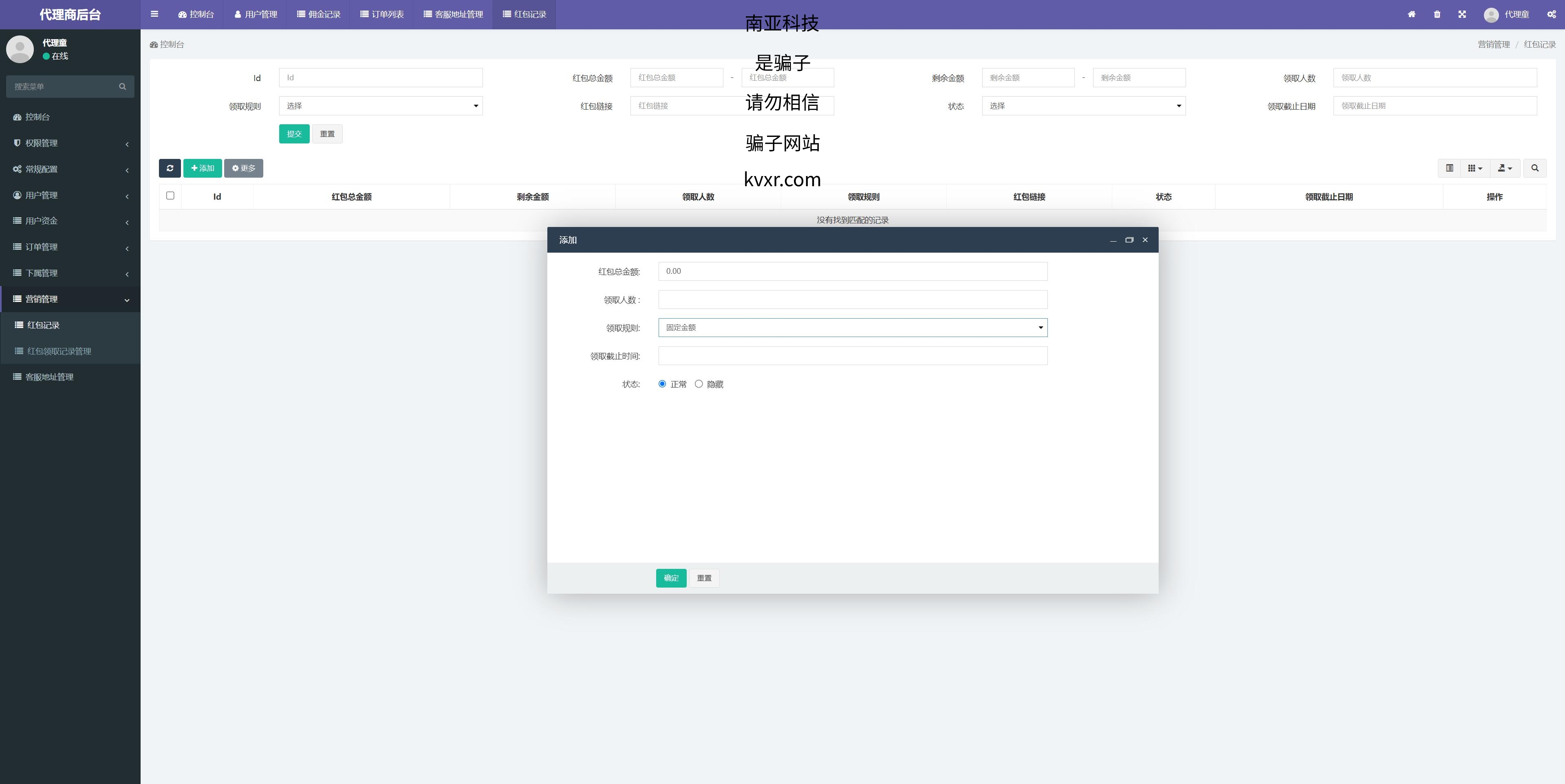Sort by 红包总金额 column header
This screenshot has height=784, width=1565.
(351, 197)
